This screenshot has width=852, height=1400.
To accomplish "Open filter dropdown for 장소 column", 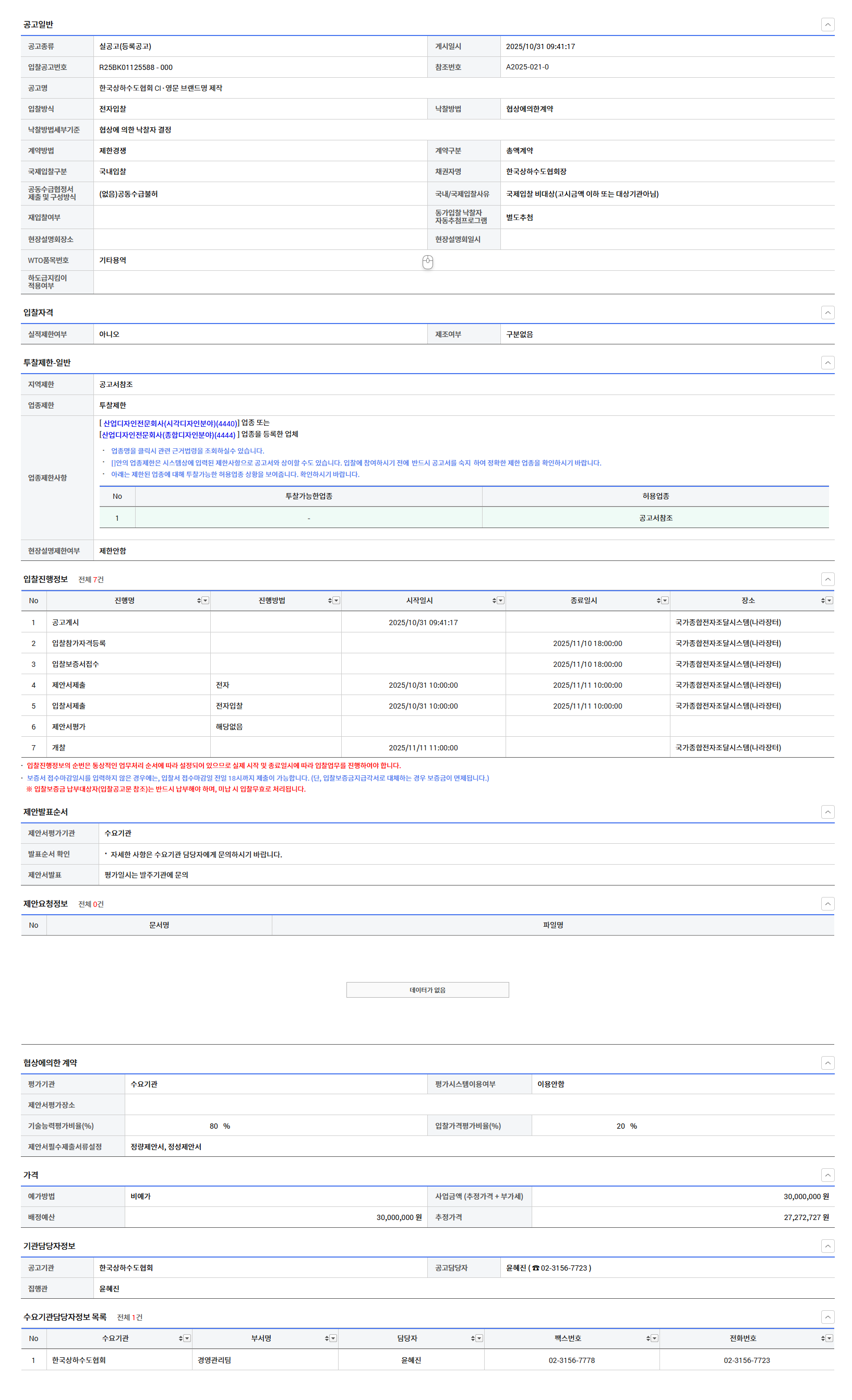I will pyautogui.click(x=829, y=601).
